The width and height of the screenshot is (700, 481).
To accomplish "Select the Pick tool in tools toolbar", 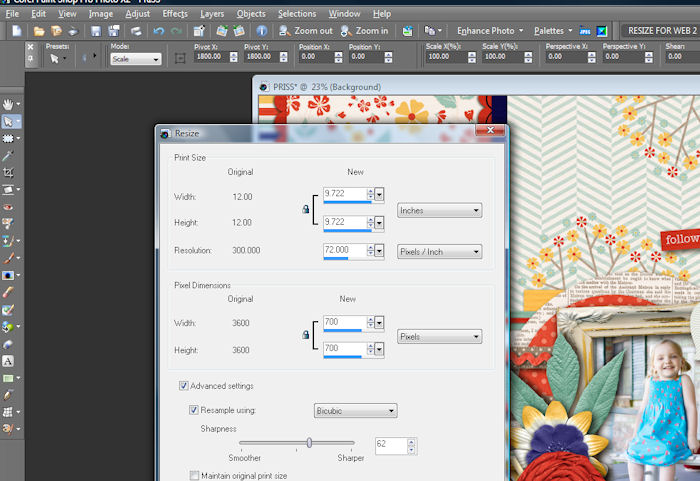I will 8,121.
